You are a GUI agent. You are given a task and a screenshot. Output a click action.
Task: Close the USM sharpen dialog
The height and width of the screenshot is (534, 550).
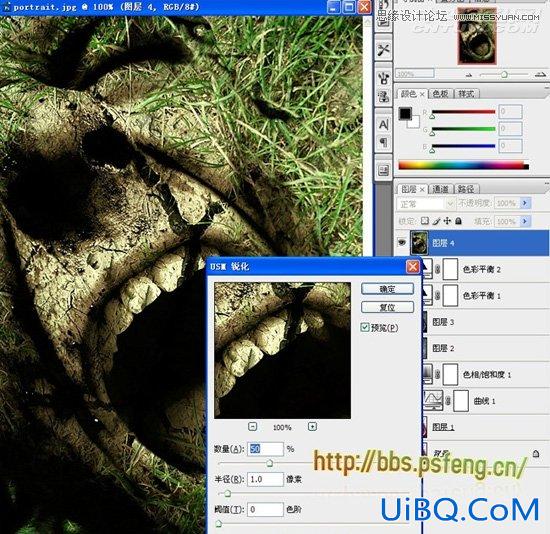pos(413,267)
